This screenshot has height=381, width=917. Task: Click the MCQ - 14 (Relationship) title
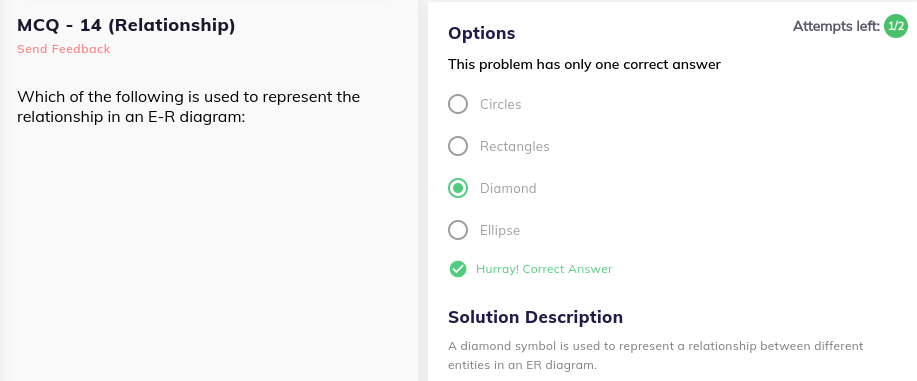126,26
